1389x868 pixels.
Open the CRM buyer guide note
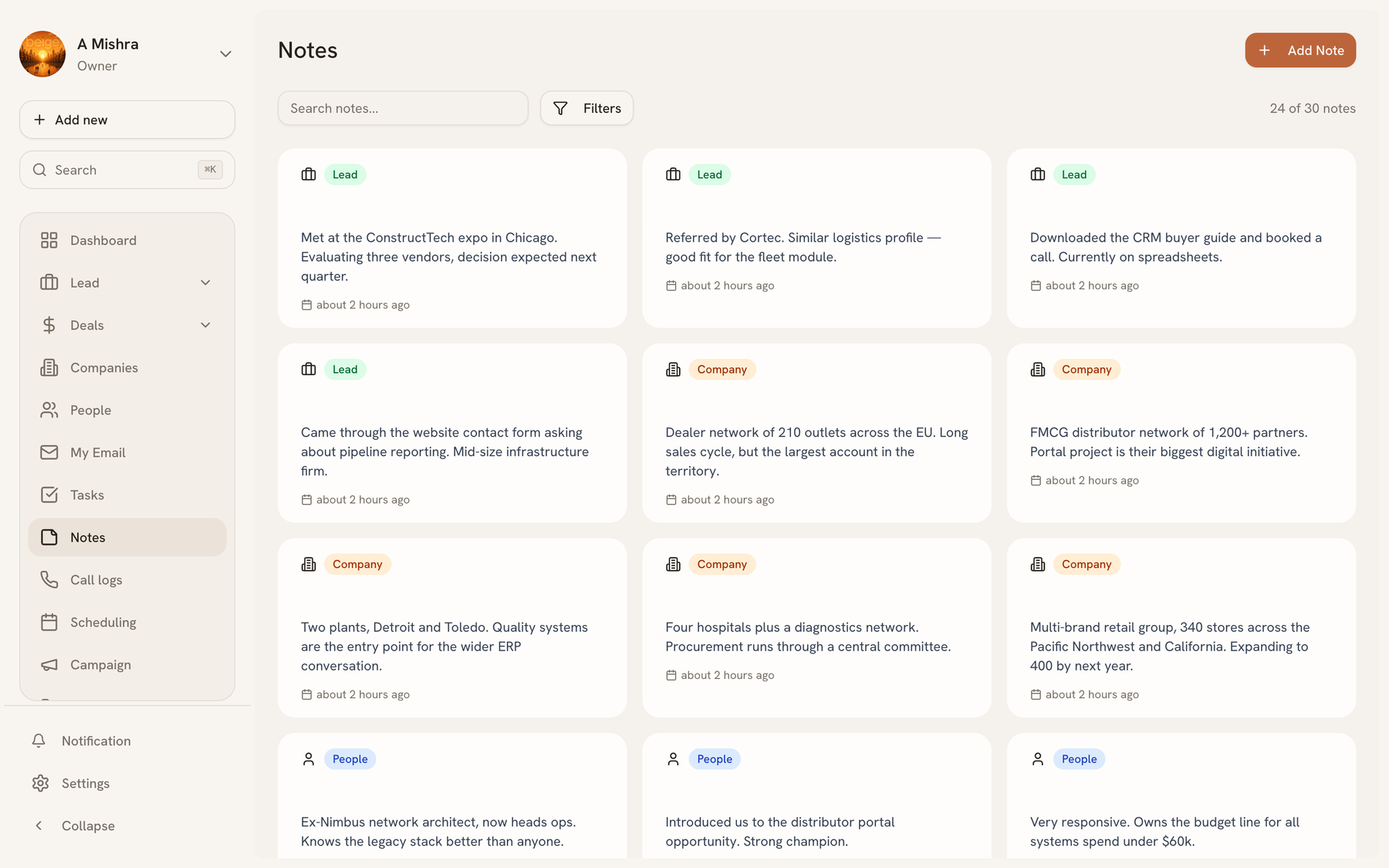[x=1181, y=238]
